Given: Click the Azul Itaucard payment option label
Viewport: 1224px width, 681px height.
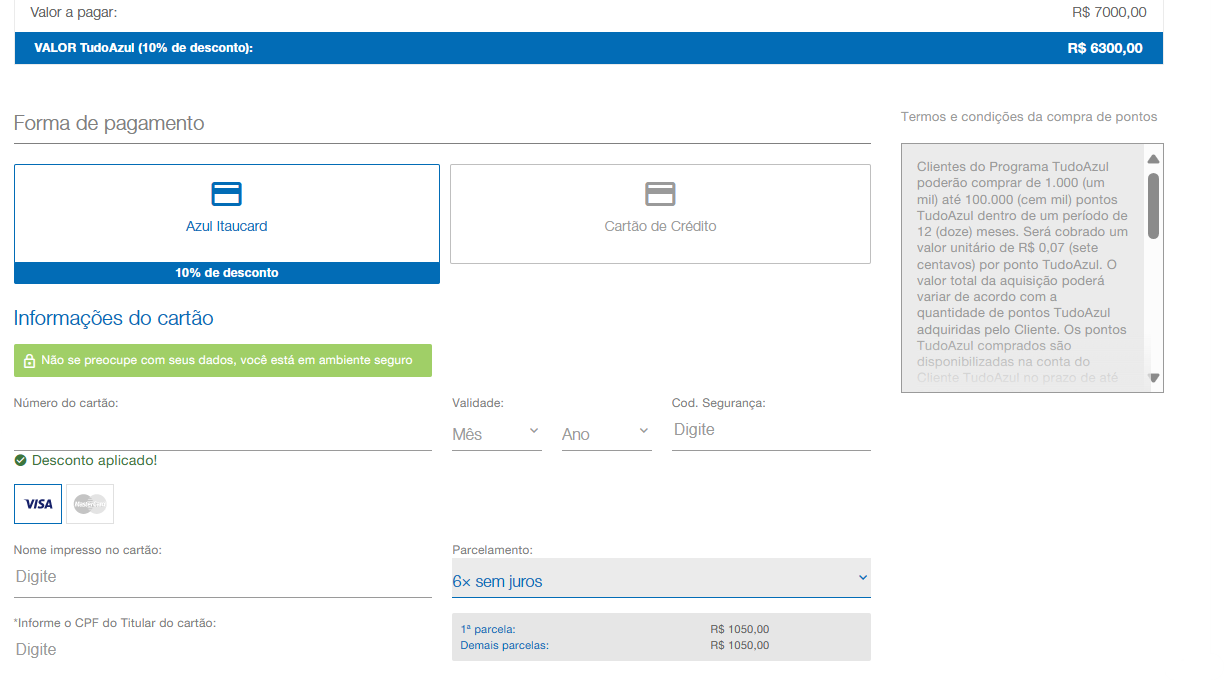Looking at the screenshot, I should pos(227,226).
